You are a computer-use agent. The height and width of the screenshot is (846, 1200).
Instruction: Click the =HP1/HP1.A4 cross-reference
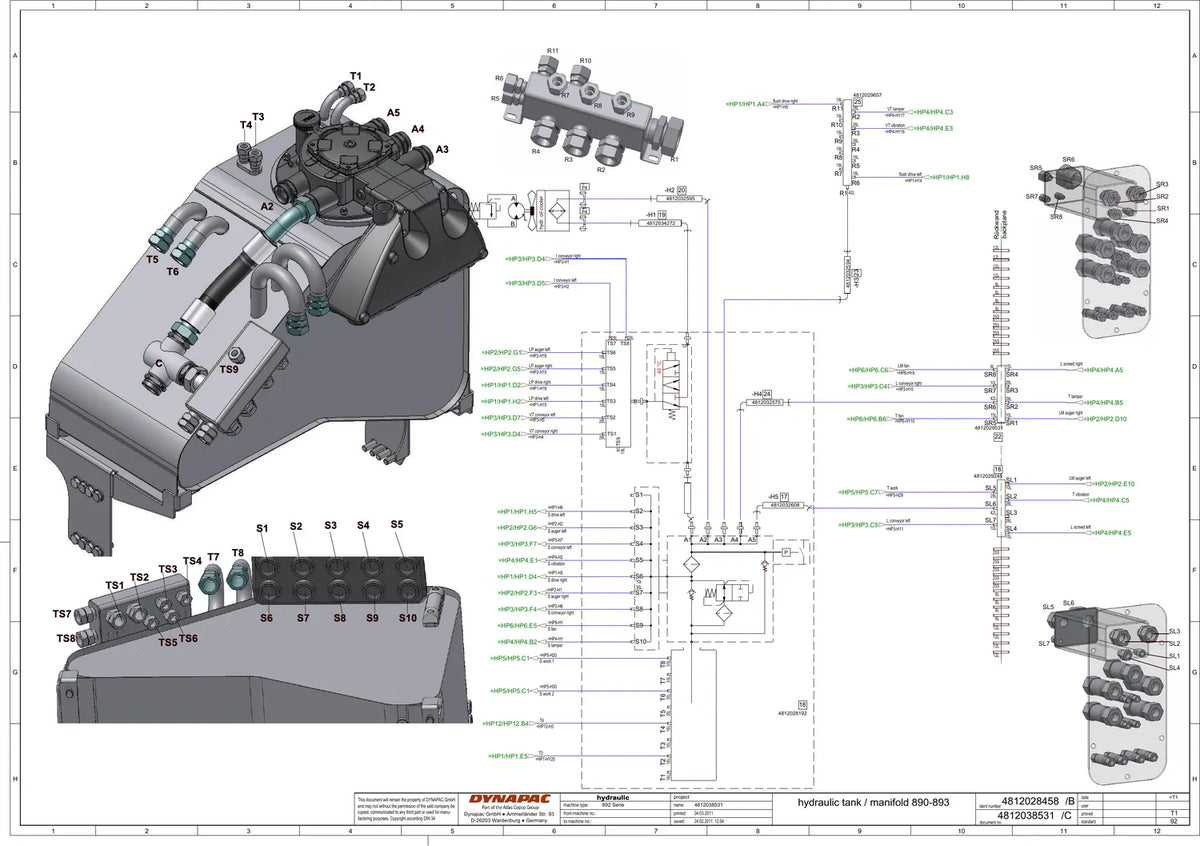[x=745, y=104]
